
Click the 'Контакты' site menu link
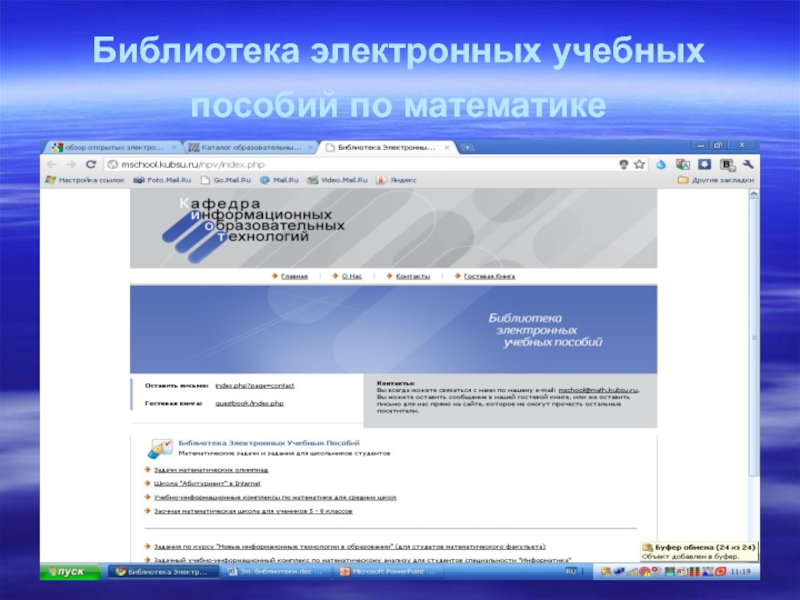click(413, 276)
